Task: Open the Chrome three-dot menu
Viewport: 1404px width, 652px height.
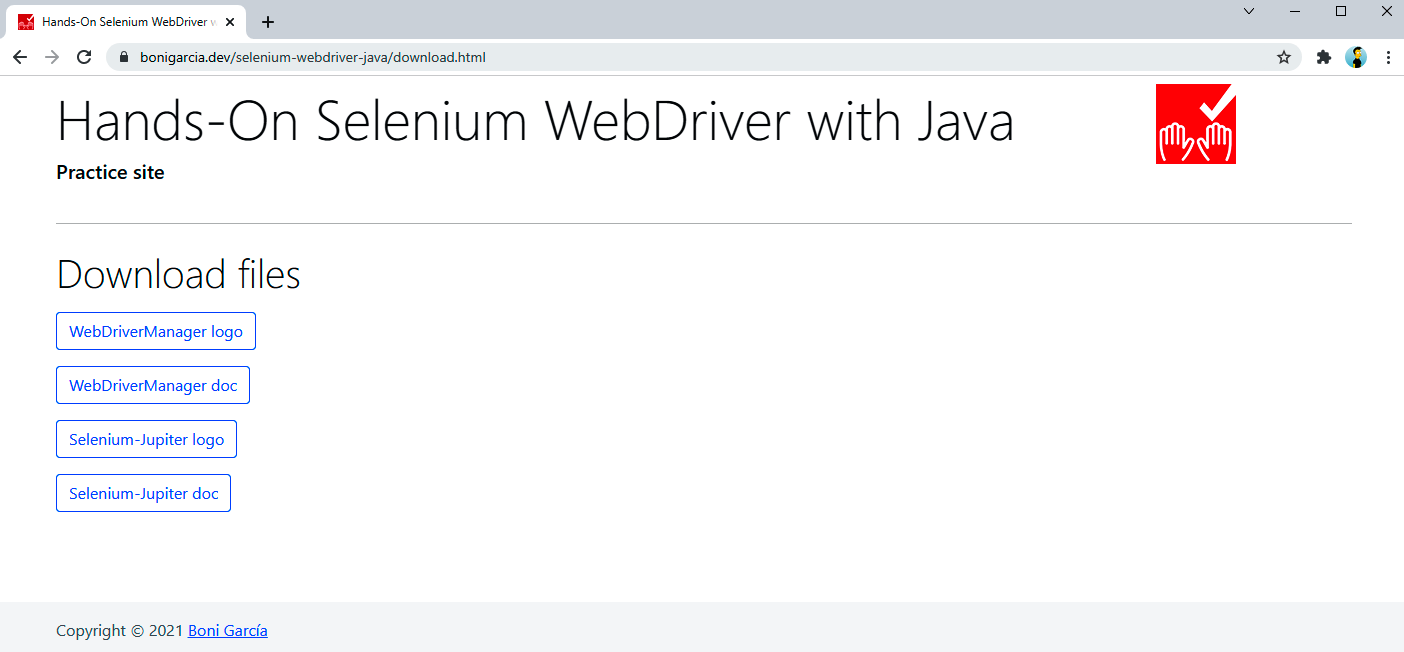Action: point(1388,57)
